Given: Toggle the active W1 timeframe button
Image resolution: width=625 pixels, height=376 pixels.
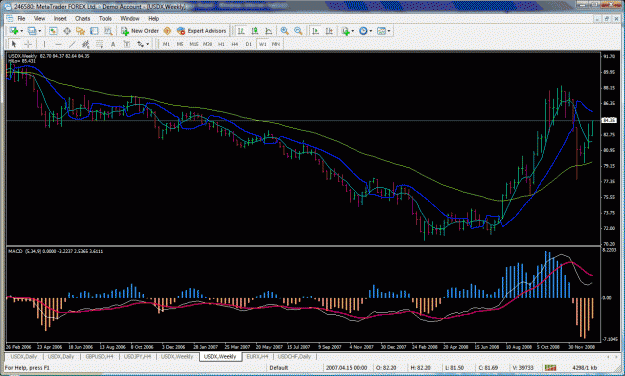Looking at the screenshot, I should click(x=262, y=44).
